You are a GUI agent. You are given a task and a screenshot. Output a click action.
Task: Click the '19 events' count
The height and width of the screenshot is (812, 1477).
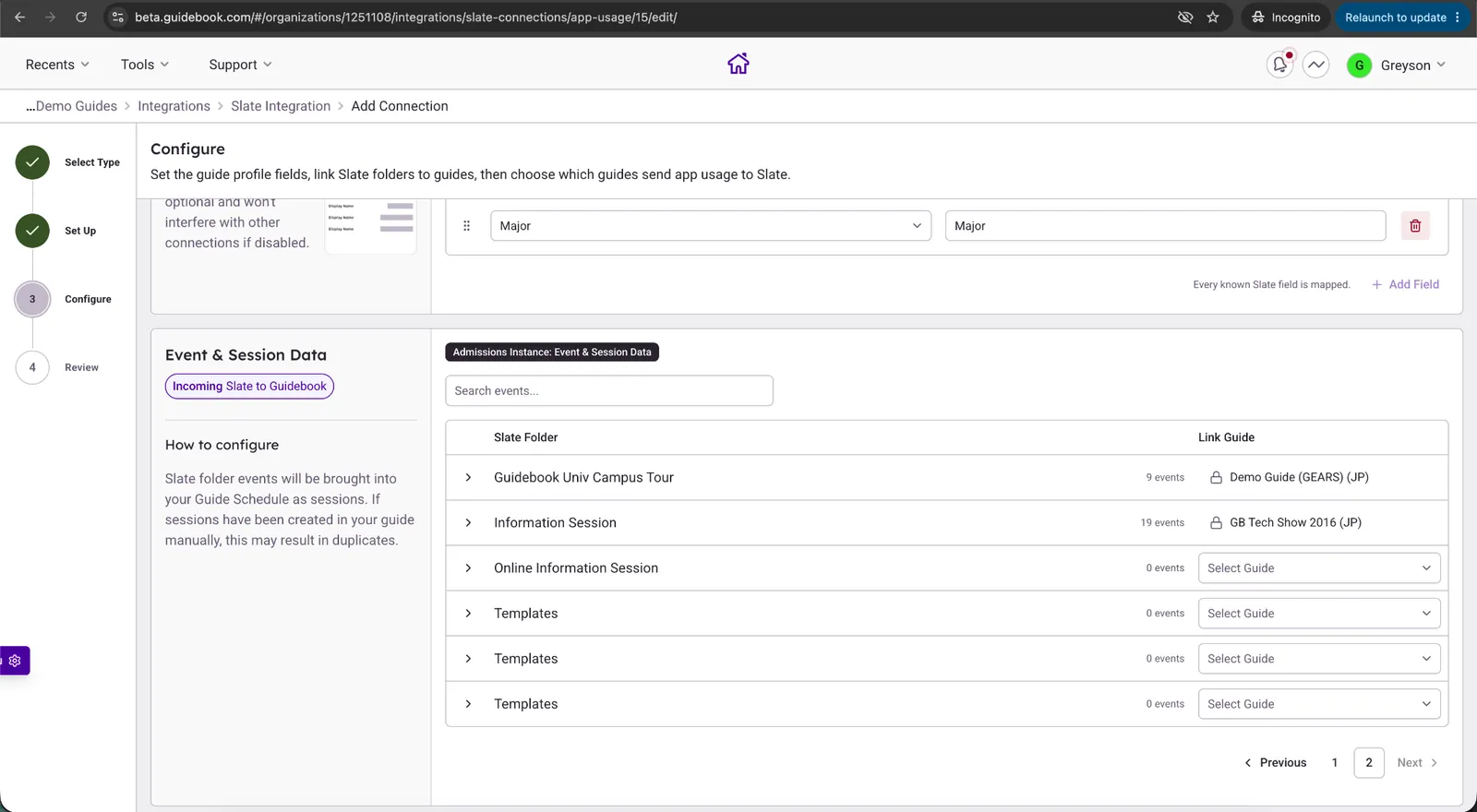coord(1162,523)
